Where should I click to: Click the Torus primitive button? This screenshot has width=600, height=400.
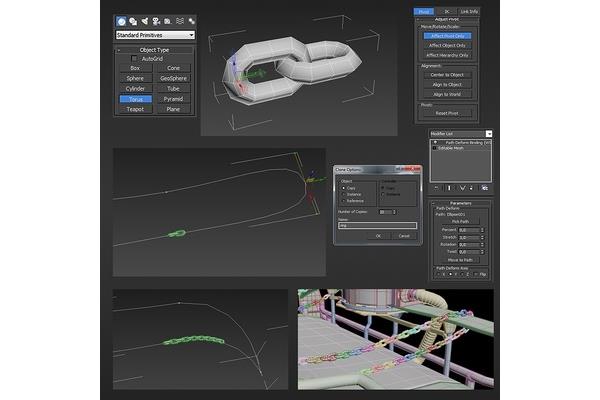coord(135,99)
